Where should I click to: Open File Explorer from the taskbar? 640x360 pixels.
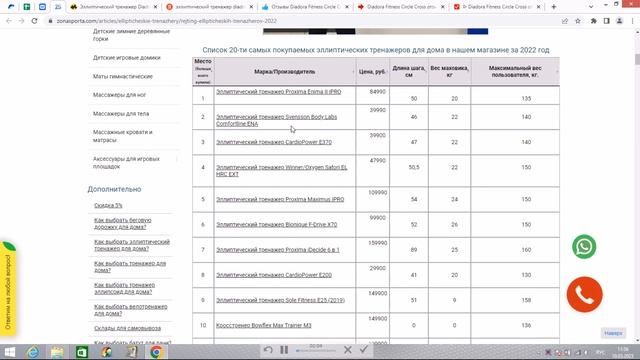[57, 352]
